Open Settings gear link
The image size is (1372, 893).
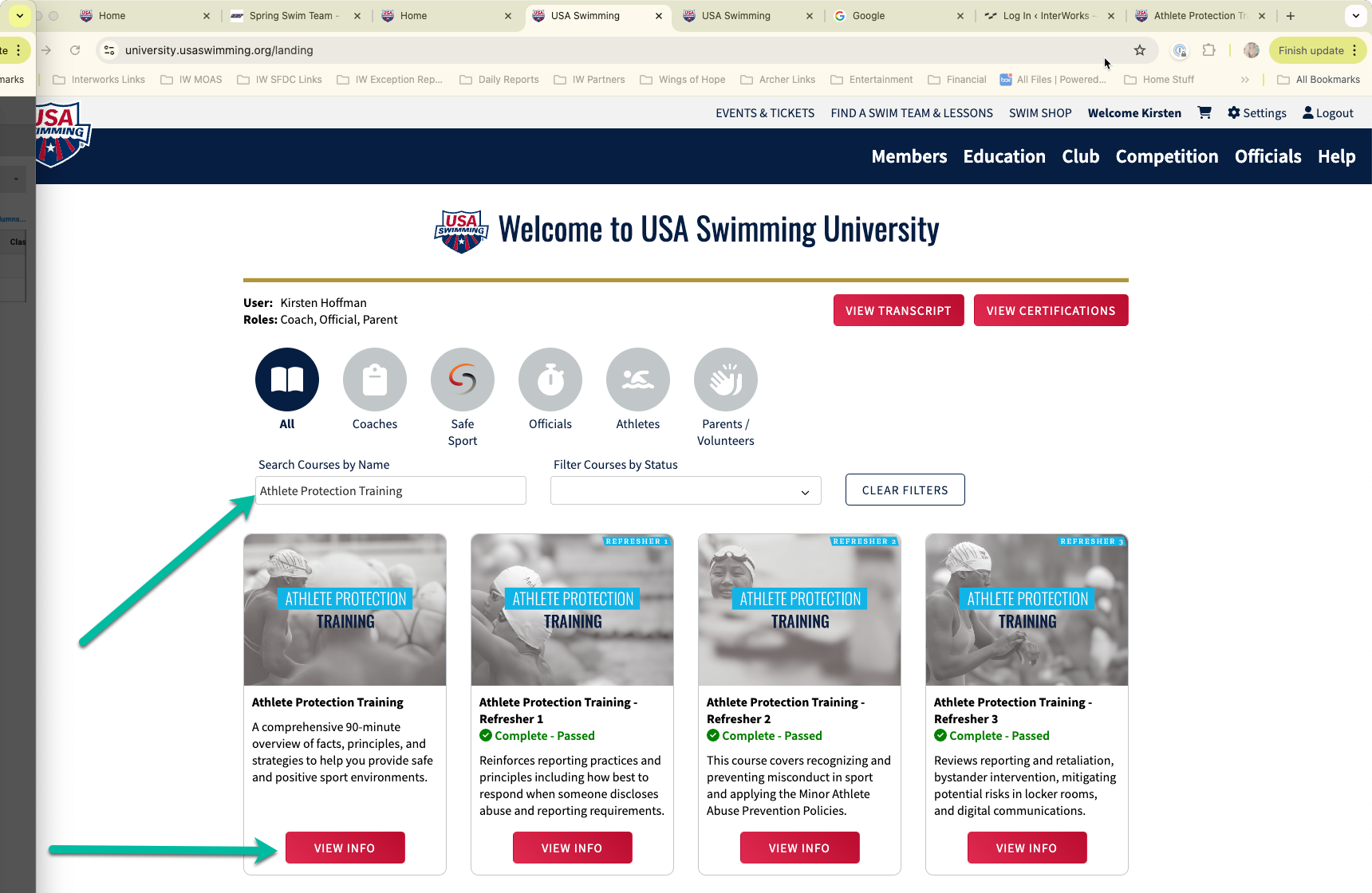[x=1256, y=113]
